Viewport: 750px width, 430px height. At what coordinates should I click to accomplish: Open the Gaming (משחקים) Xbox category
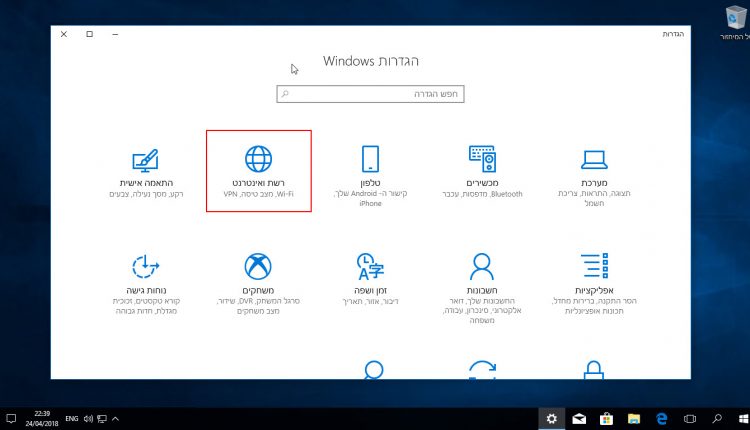point(258,283)
